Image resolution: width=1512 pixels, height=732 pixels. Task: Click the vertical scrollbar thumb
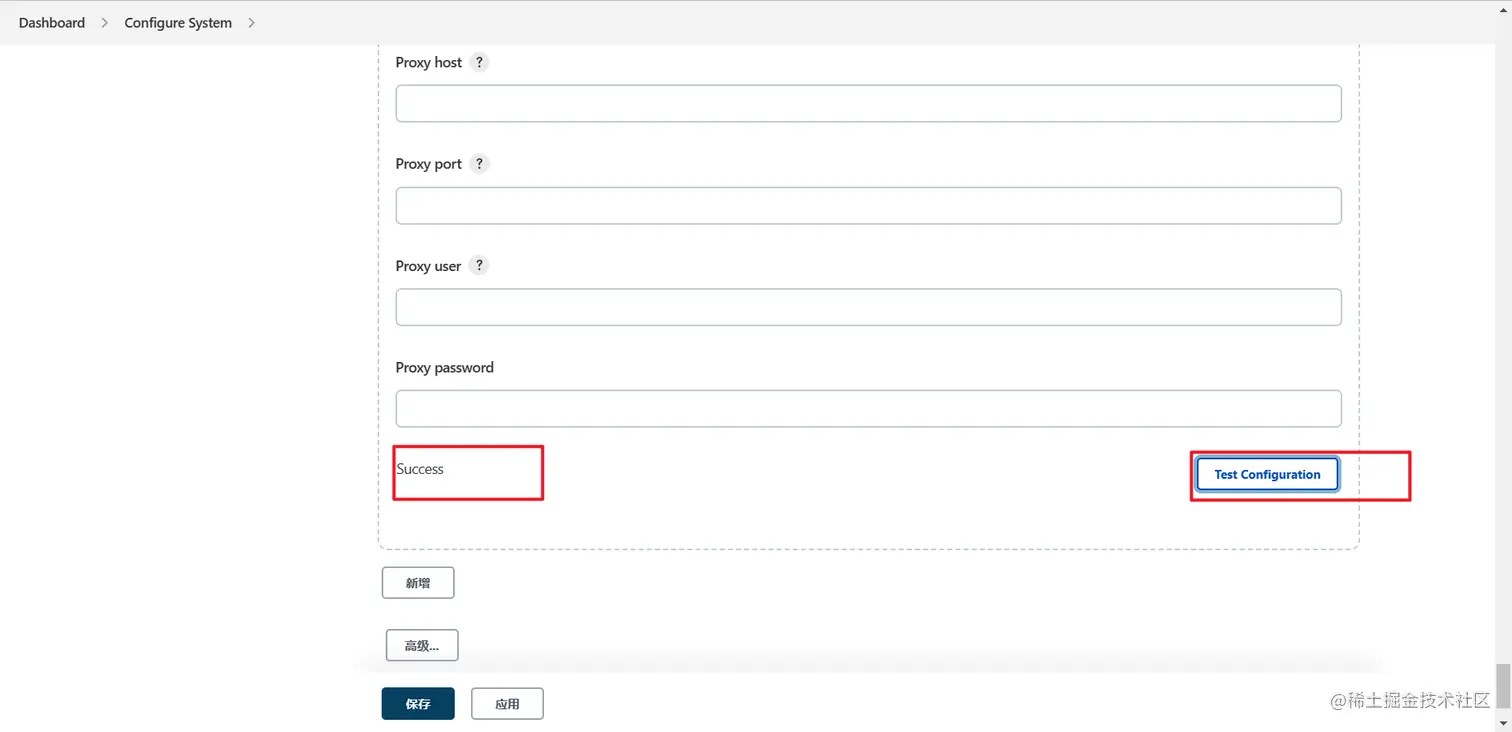click(1503, 686)
